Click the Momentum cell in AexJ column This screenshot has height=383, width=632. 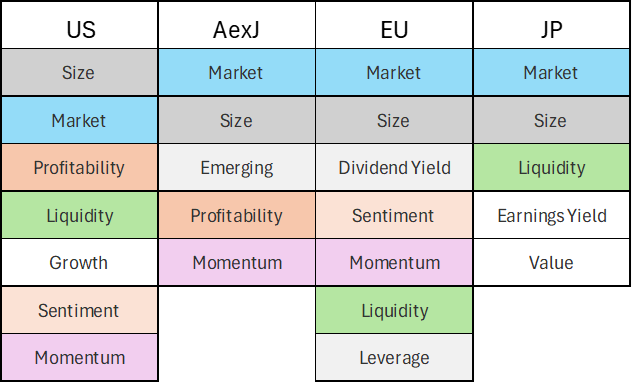click(x=237, y=262)
